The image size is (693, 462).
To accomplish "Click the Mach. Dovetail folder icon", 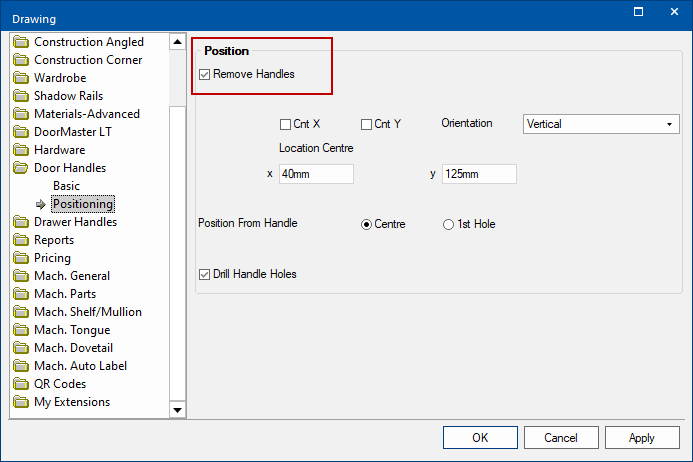I will point(22,348).
